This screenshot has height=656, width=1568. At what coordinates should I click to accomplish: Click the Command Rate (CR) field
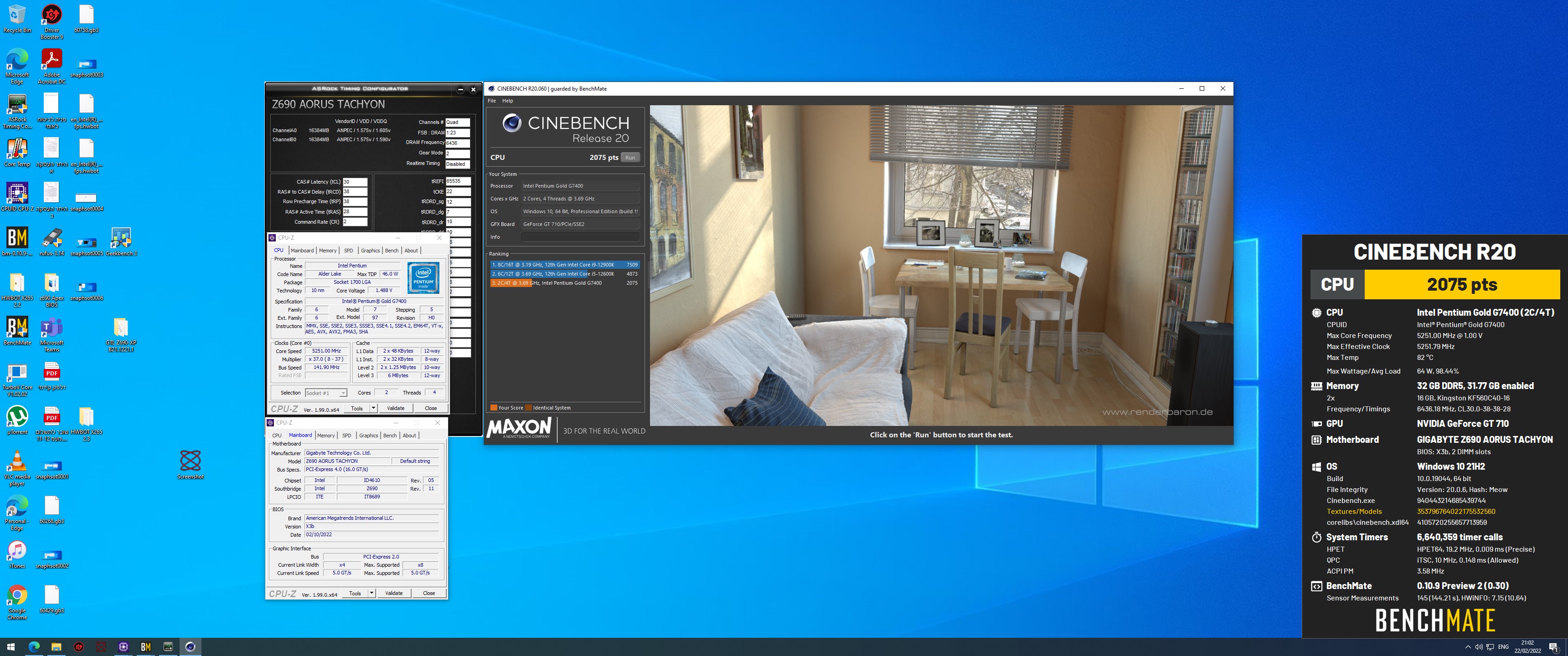pyautogui.click(x=355, y=222)
